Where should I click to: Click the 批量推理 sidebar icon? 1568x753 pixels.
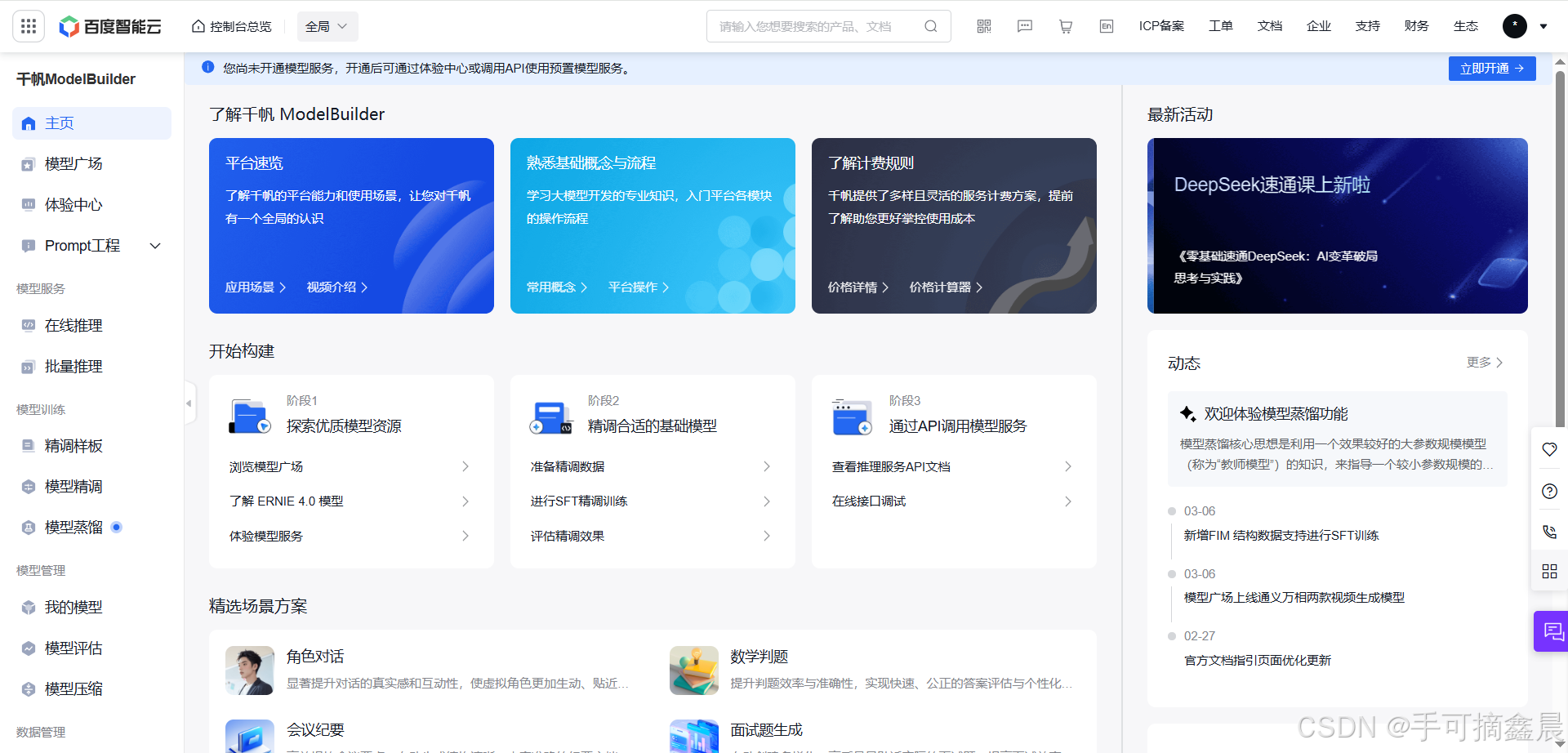[29, 367]
